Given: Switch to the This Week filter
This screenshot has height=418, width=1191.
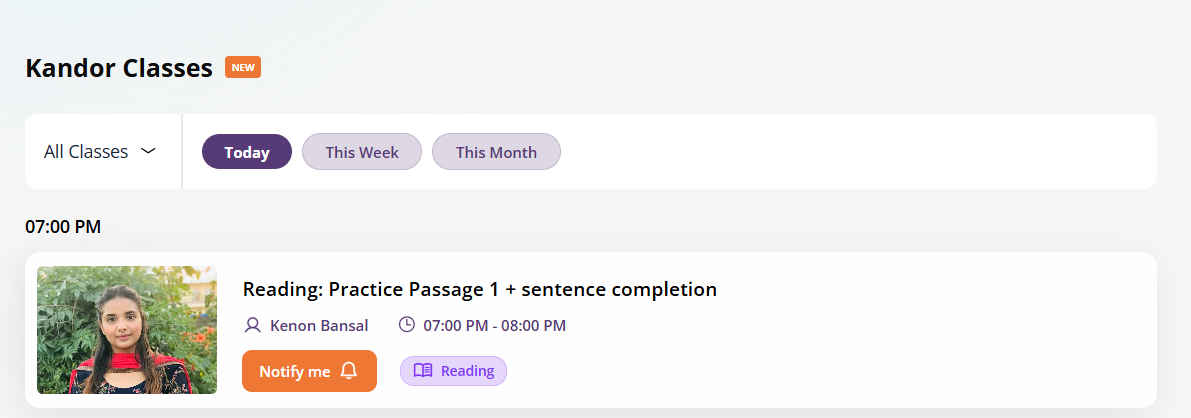Looking at the screenshot, I should coord(362,152).
